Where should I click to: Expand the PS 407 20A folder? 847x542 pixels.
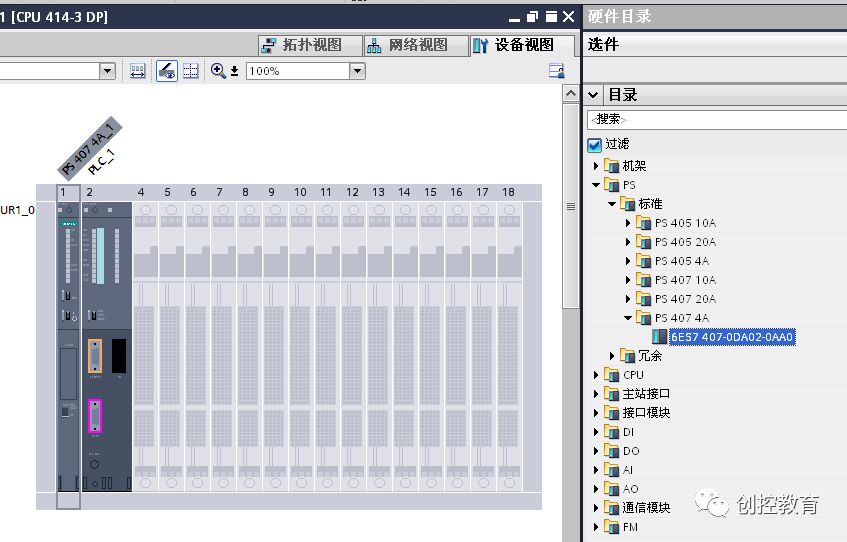(x=628, y=299)
